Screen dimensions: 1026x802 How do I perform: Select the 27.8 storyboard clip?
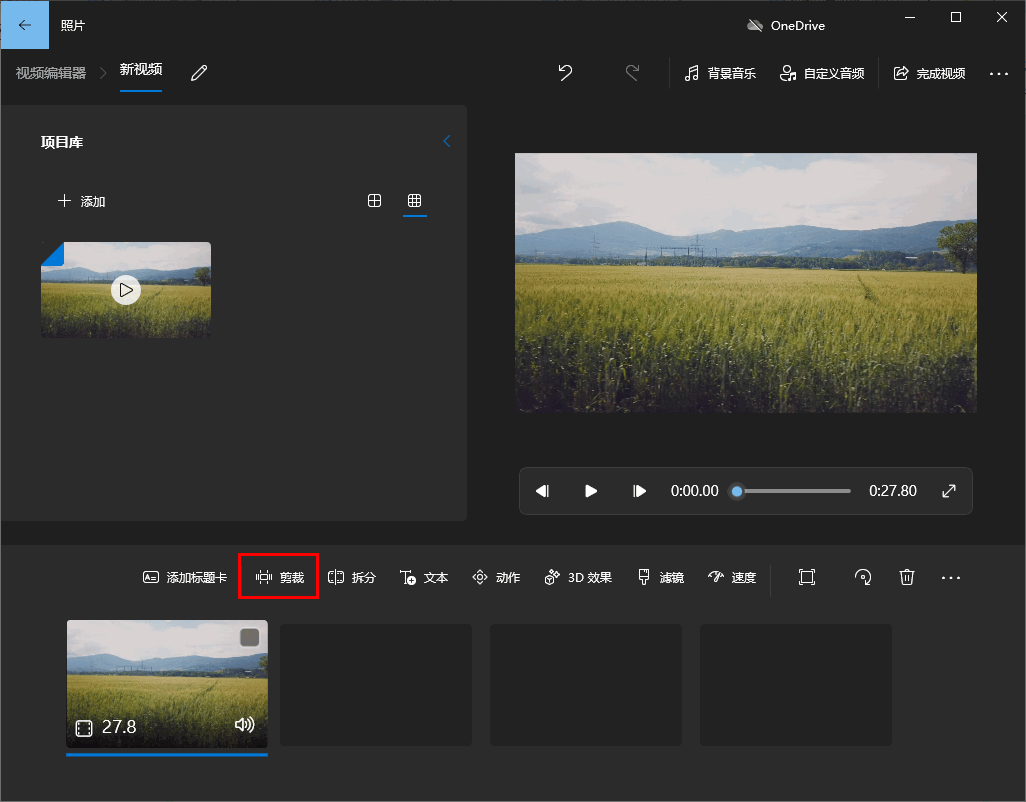[167, 684]
